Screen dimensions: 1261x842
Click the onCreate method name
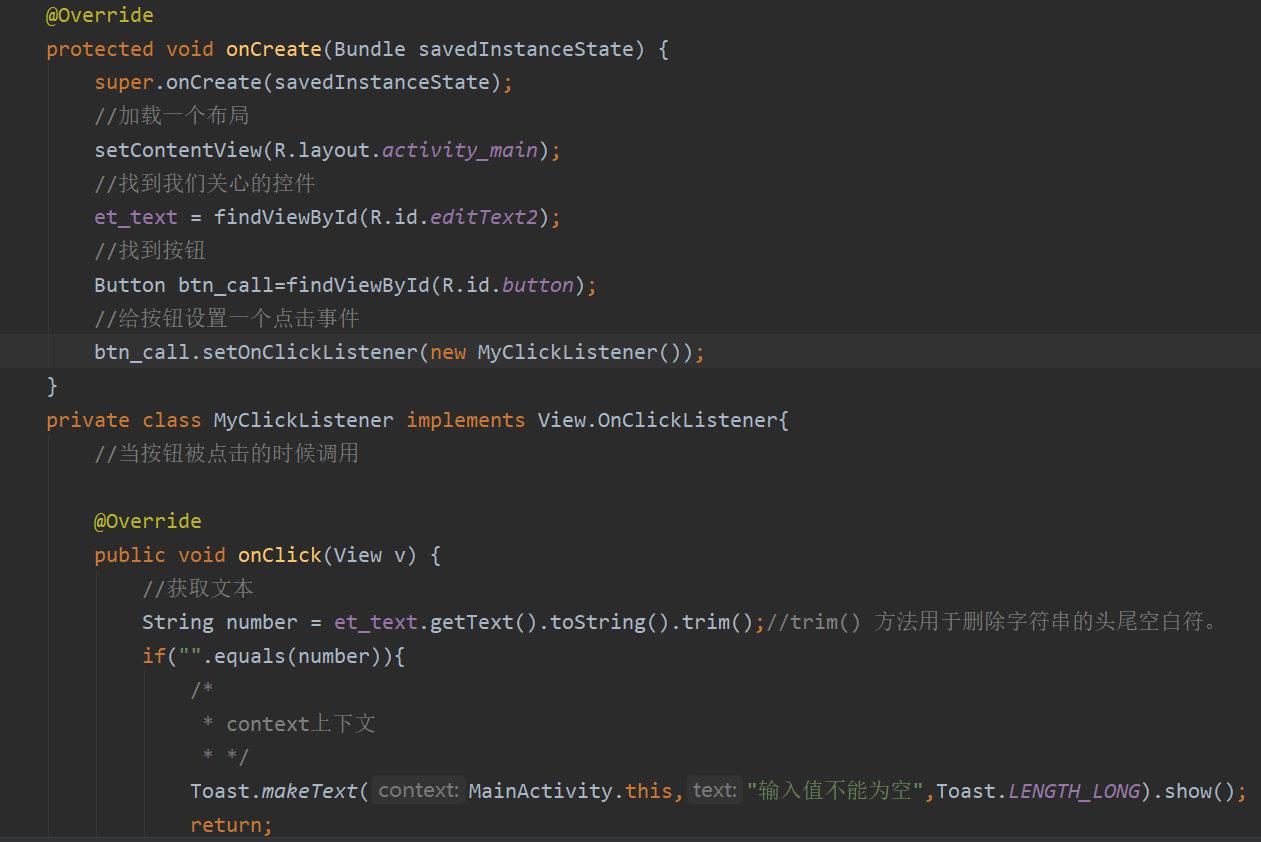pyautogui.click(x=273, y=48)
